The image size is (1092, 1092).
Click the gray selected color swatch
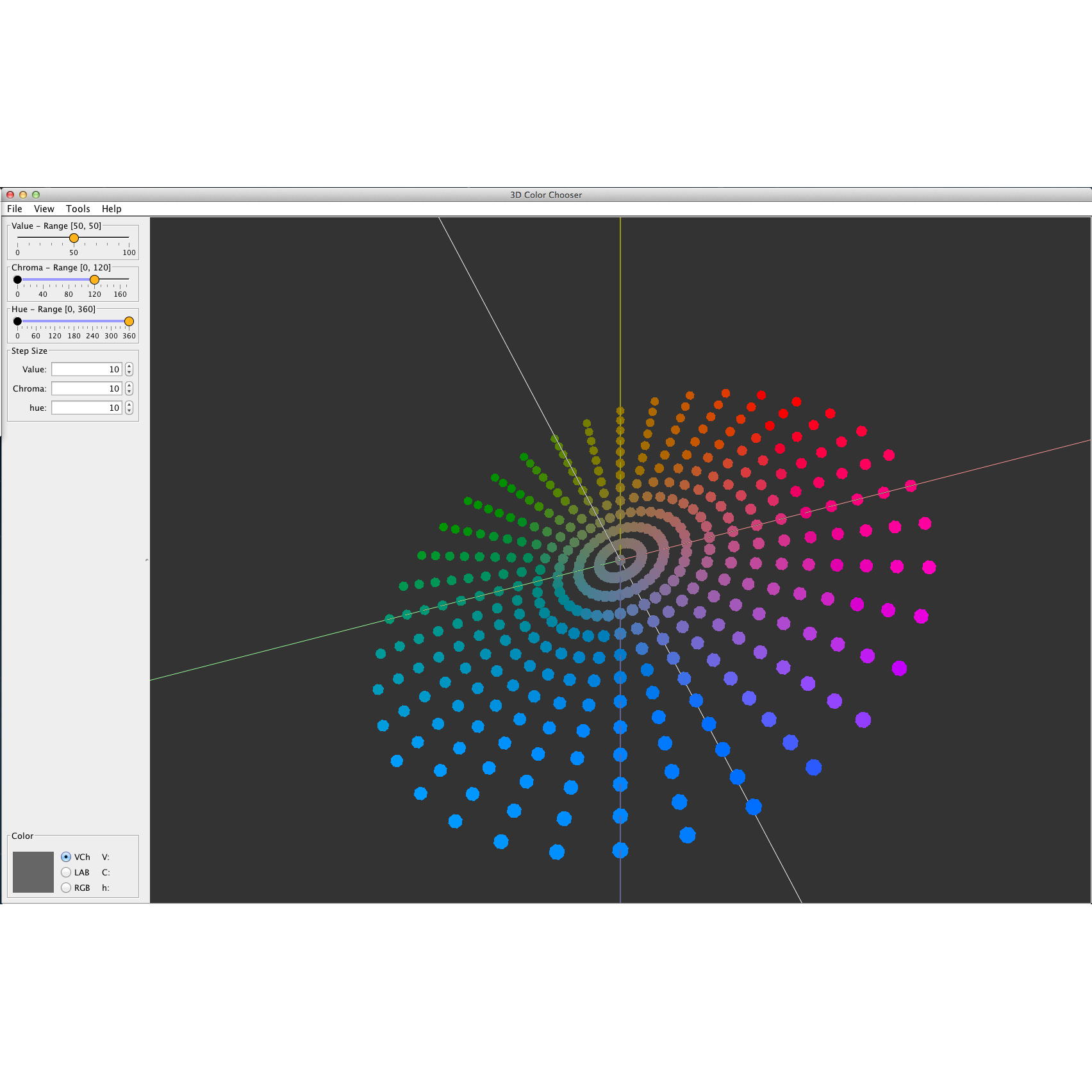pos(33,872)
